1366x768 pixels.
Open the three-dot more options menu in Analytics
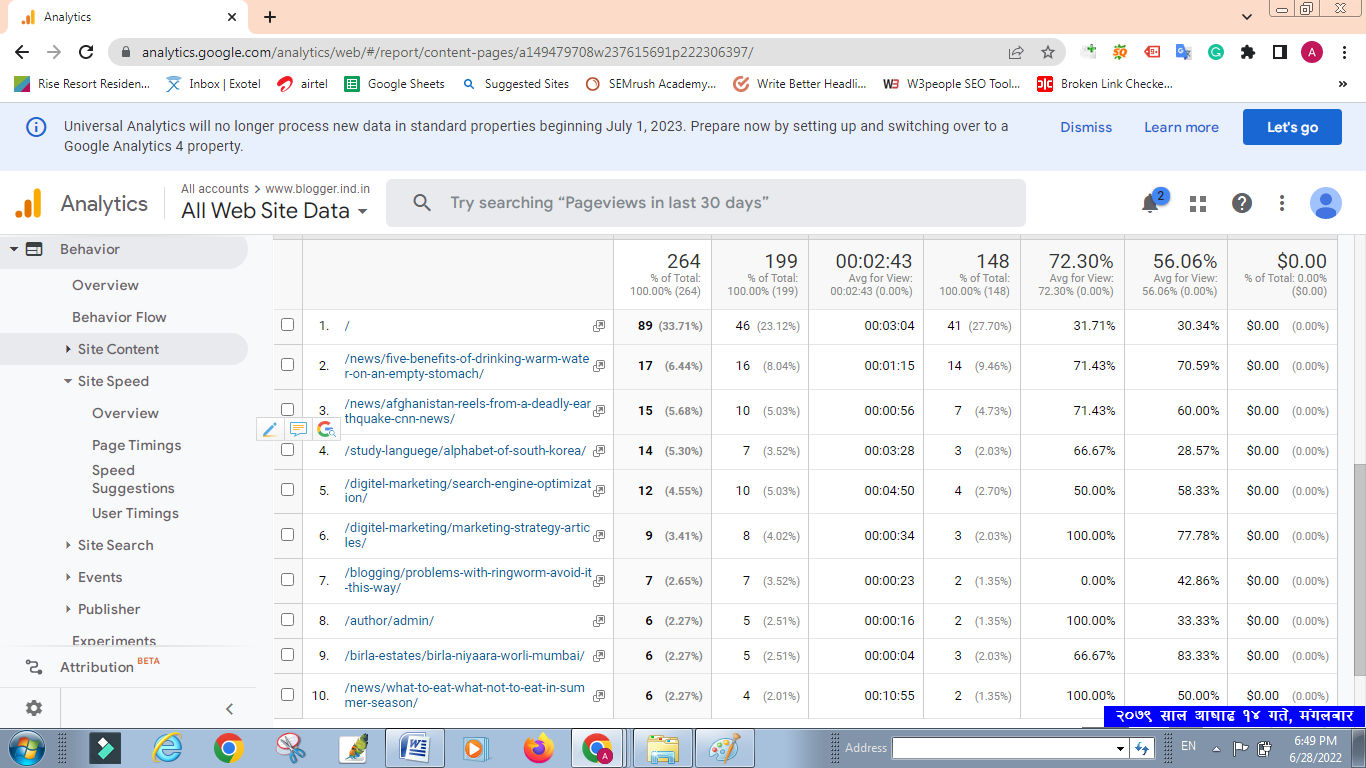pyautogui.click(x=1282, y=203)
